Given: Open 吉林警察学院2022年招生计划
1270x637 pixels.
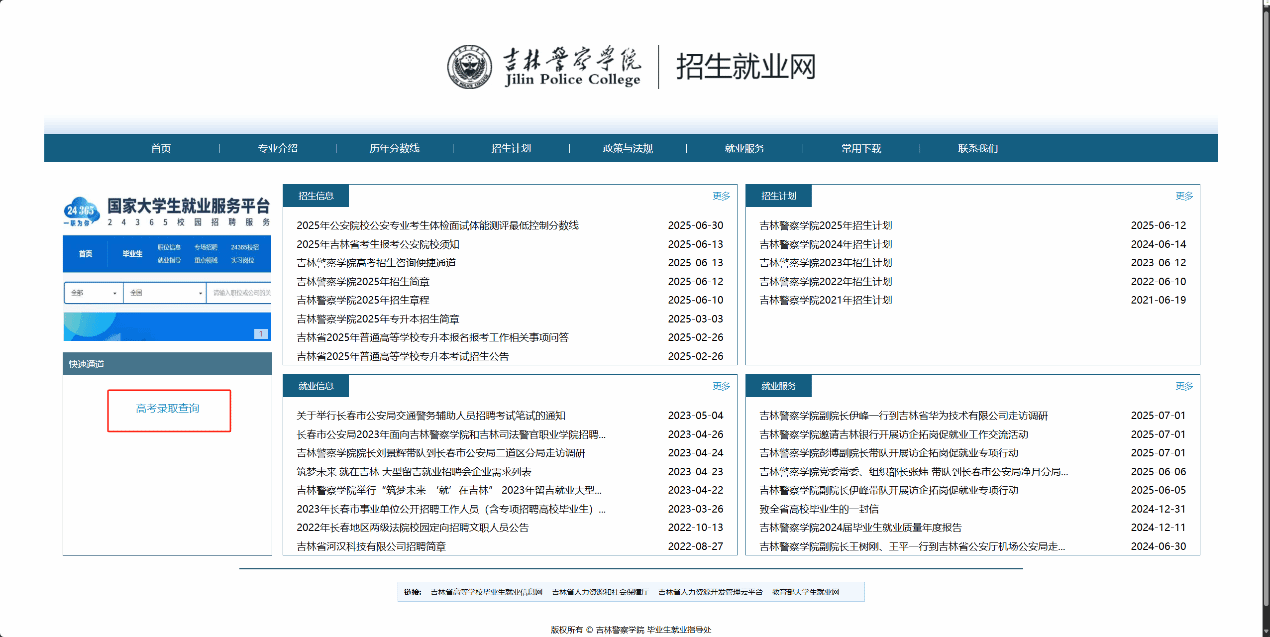Looking at the screenshot, I should pos(826,282).
